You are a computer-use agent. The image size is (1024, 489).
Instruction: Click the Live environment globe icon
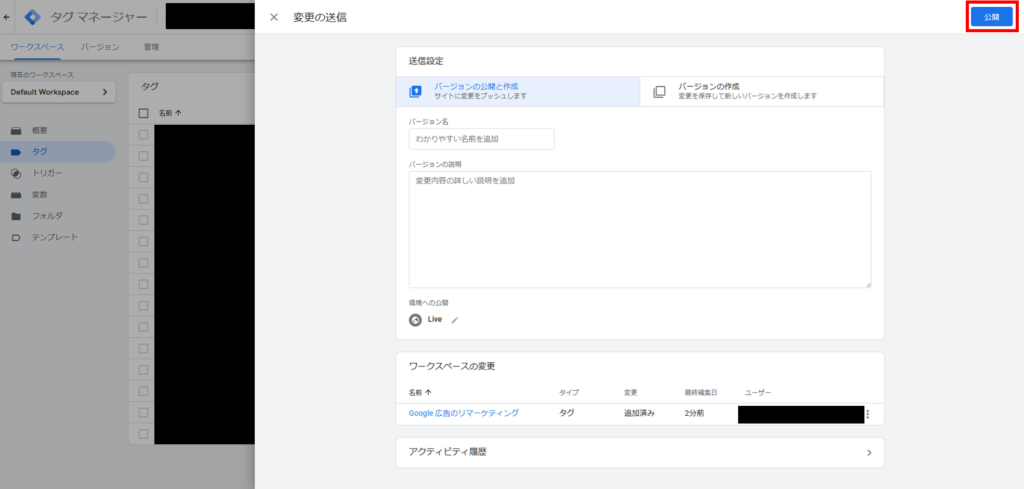point(415,320)
